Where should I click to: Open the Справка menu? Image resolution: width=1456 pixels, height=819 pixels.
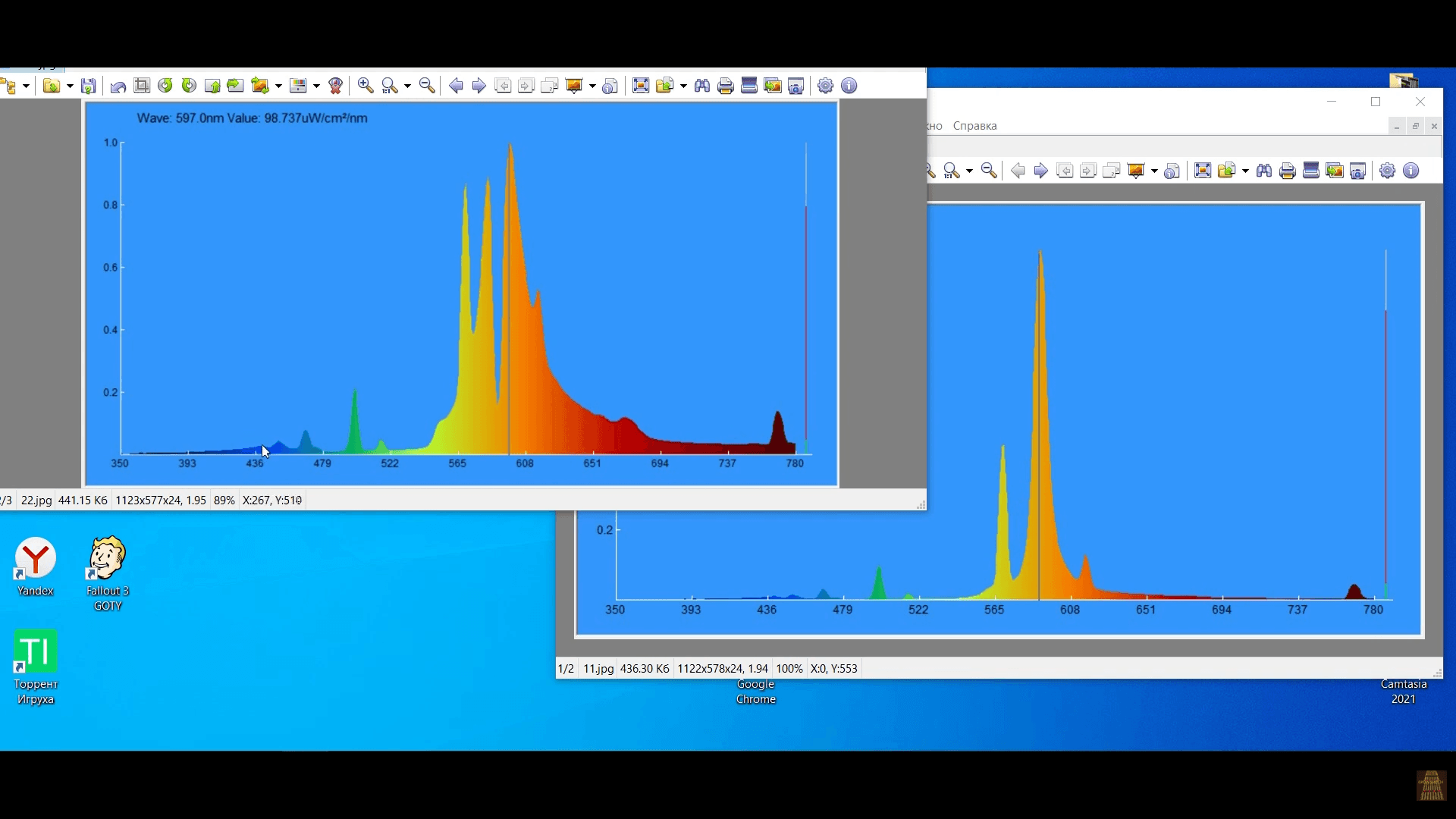pyautogui.click(x=974, y=126)
